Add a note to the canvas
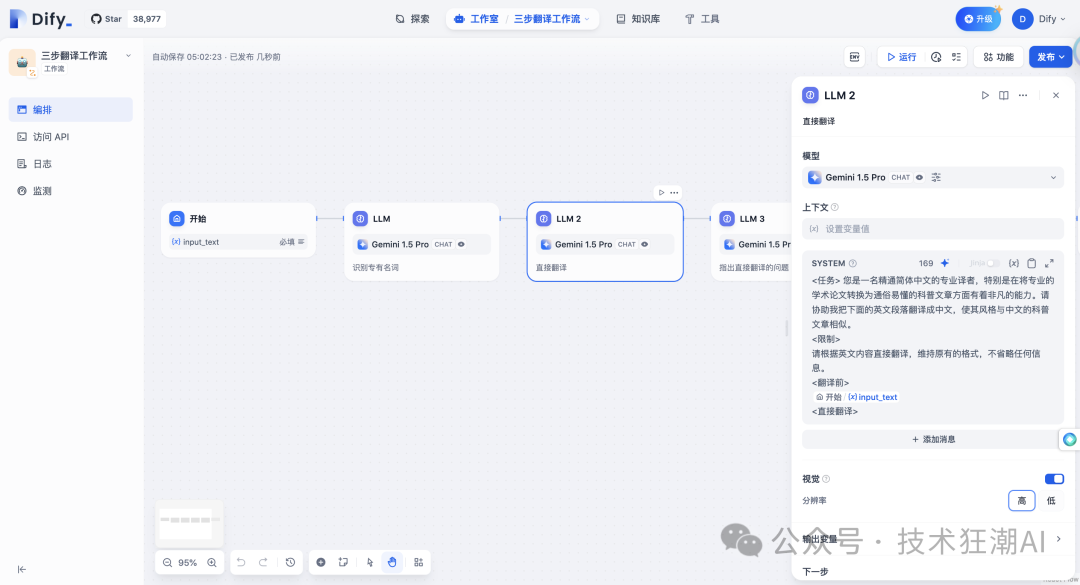Image resolution: width=1080 pixels, height=585 pixels. (343, 562)
